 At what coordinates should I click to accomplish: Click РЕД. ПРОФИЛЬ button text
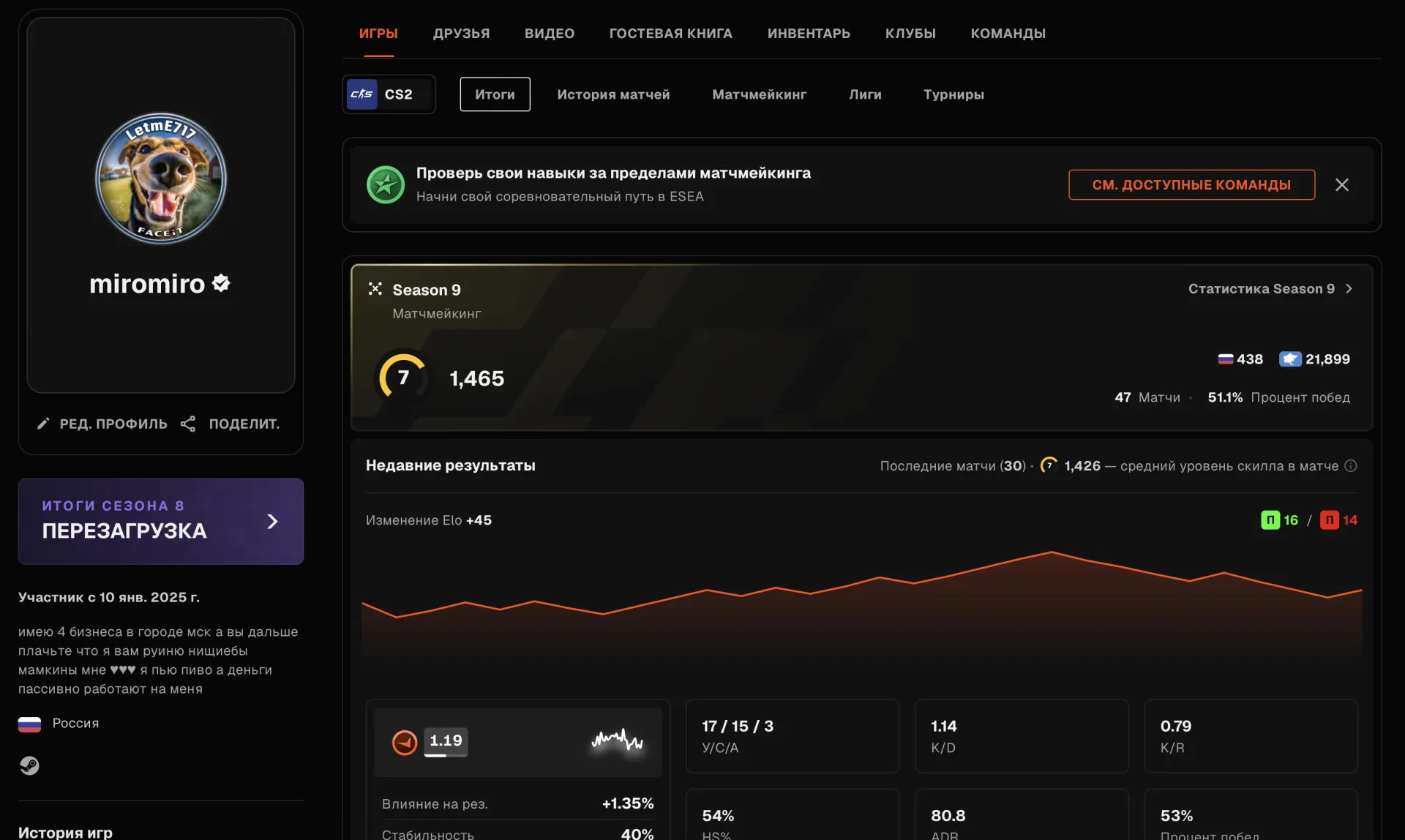click(113, 424)
